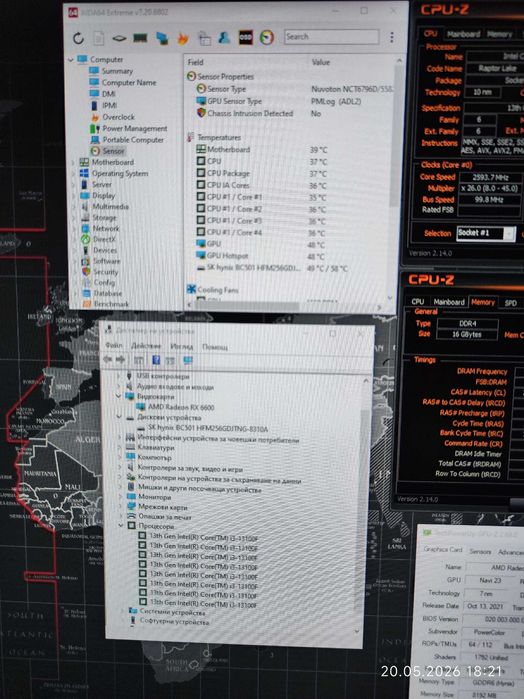Click the properties grid icon left of help icon
Screen dimensions: 524x699
coord(139,360)
